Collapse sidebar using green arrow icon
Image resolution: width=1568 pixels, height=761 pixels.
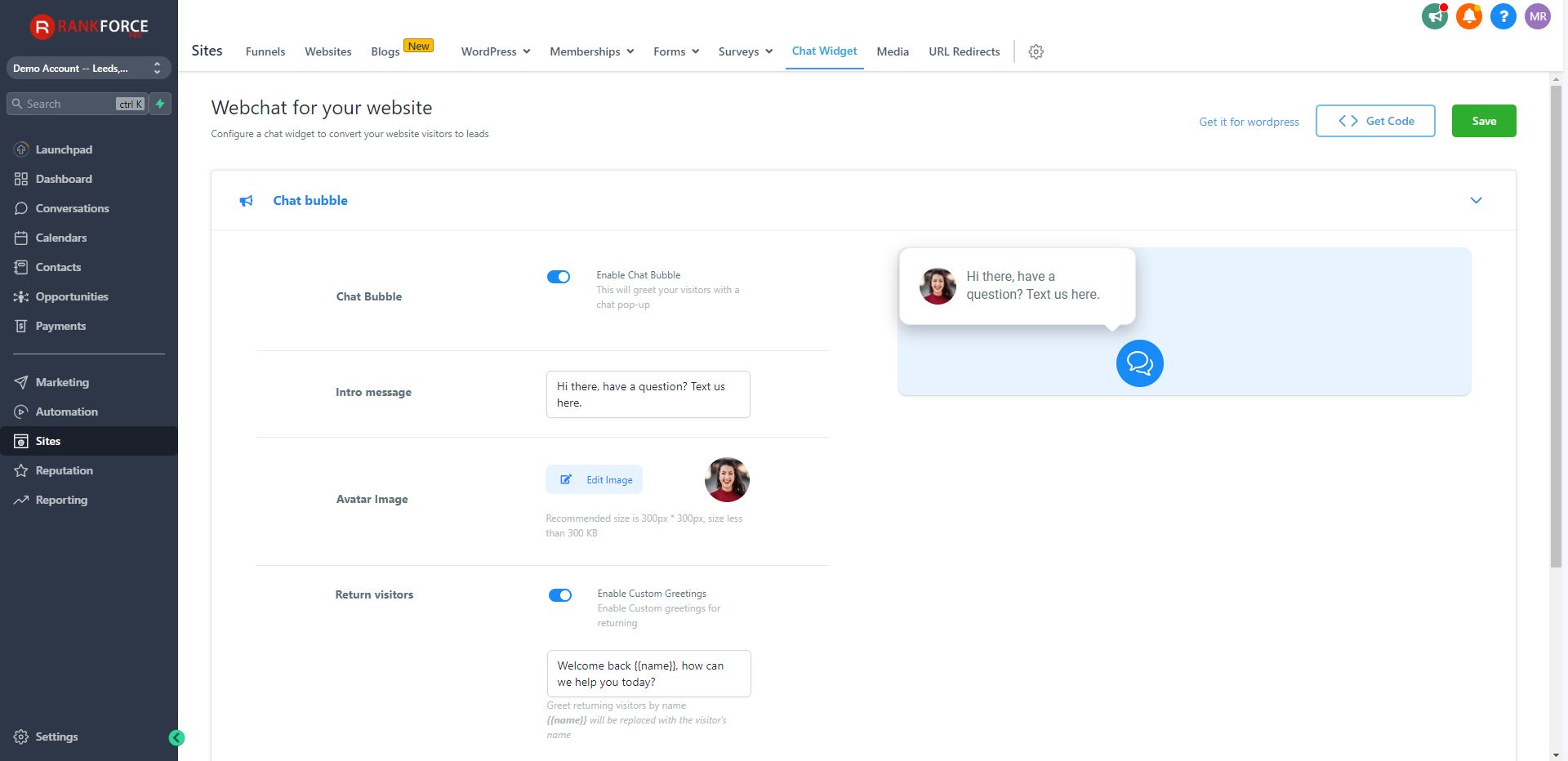176,738
